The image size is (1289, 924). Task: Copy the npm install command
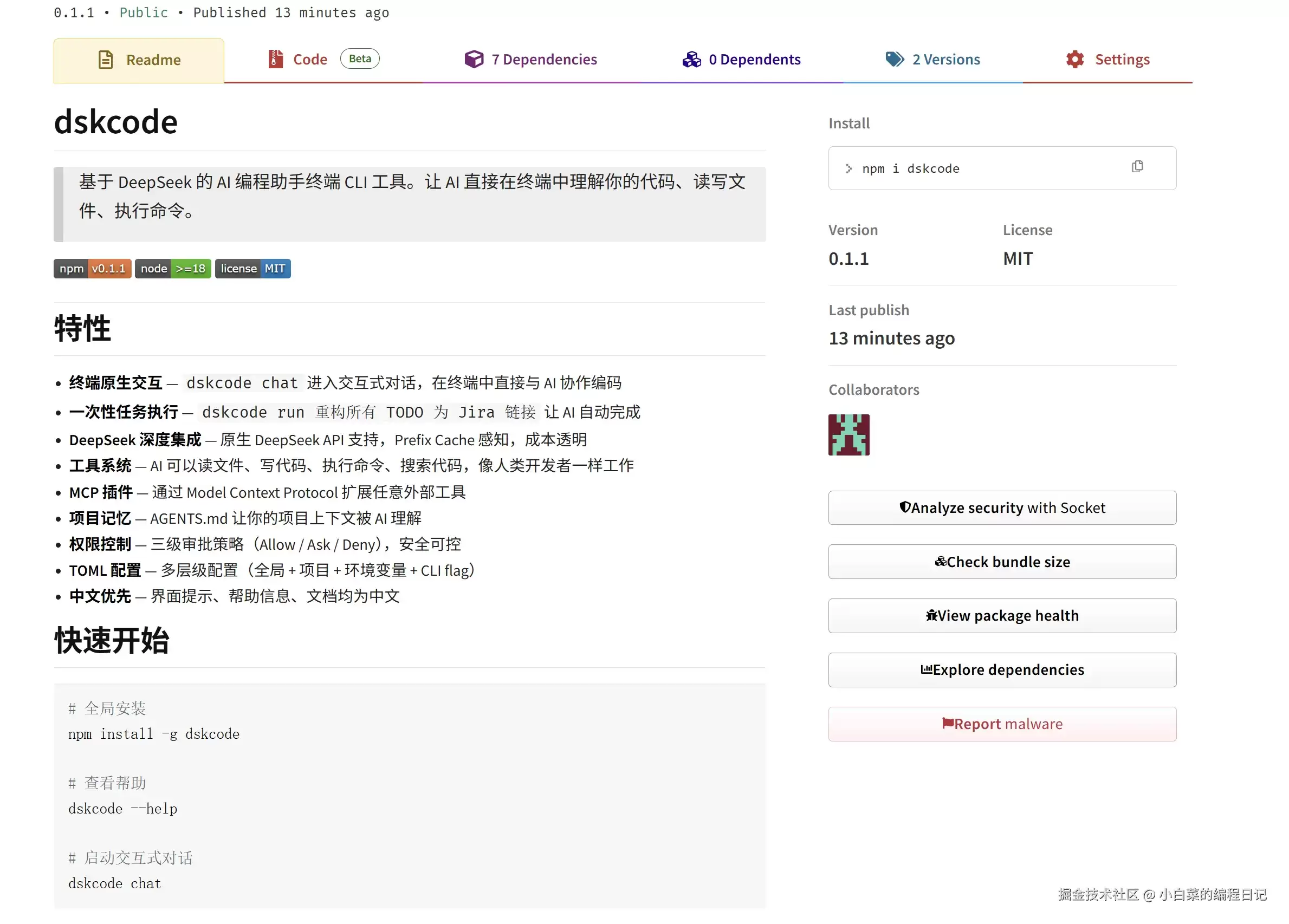(1137, 166)
